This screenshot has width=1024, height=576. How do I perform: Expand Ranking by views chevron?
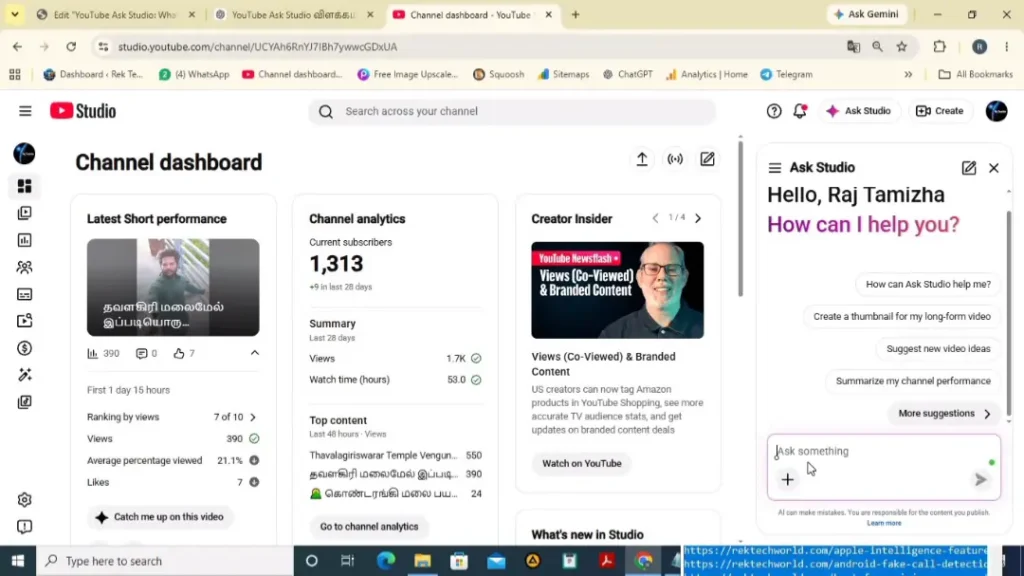253,417
